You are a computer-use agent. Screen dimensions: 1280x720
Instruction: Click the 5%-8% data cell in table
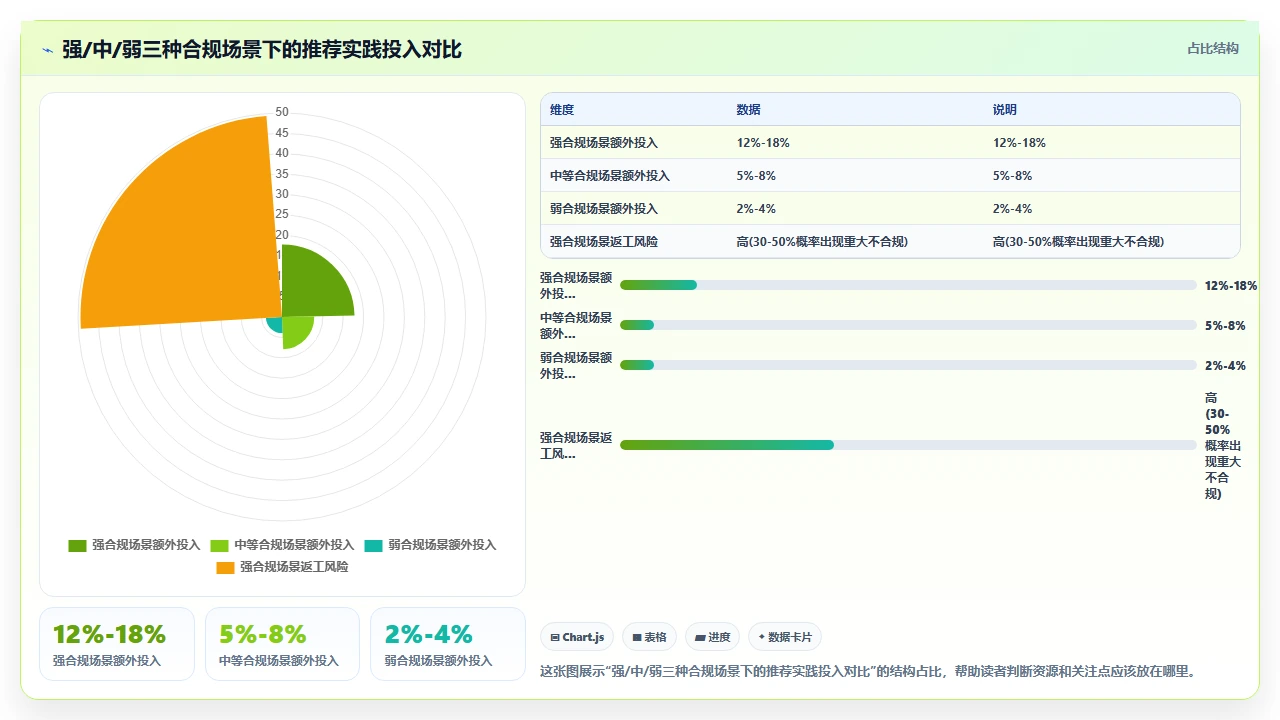tap(756, 176)
